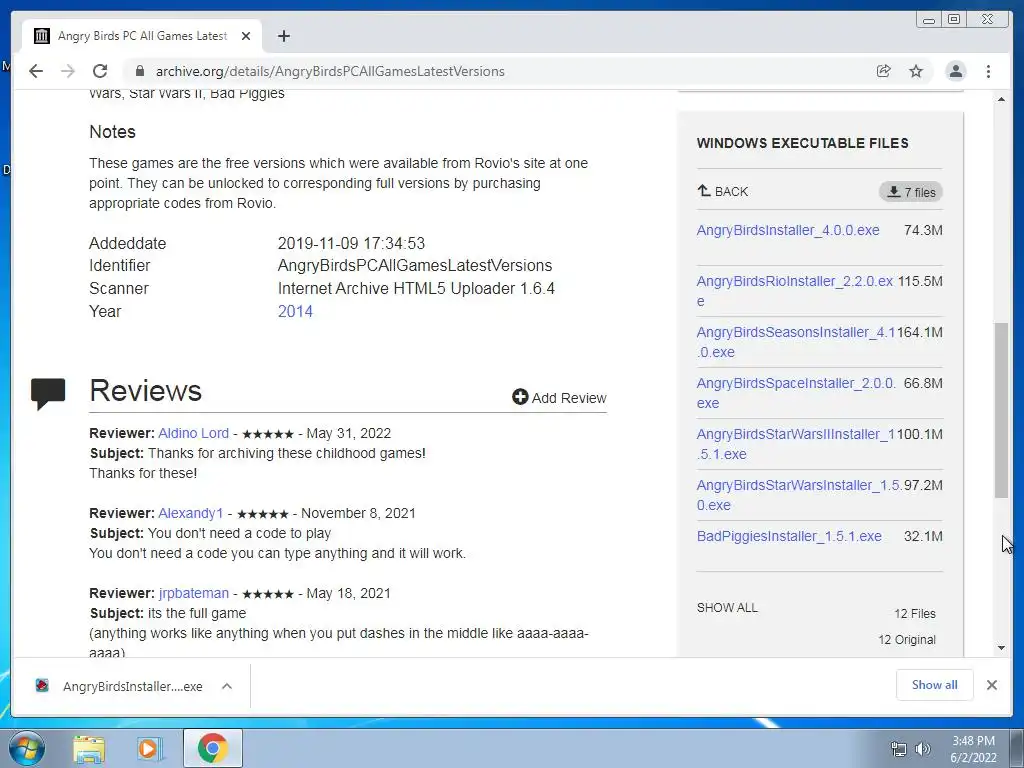Open the 2014 year link

click(295, 312)
